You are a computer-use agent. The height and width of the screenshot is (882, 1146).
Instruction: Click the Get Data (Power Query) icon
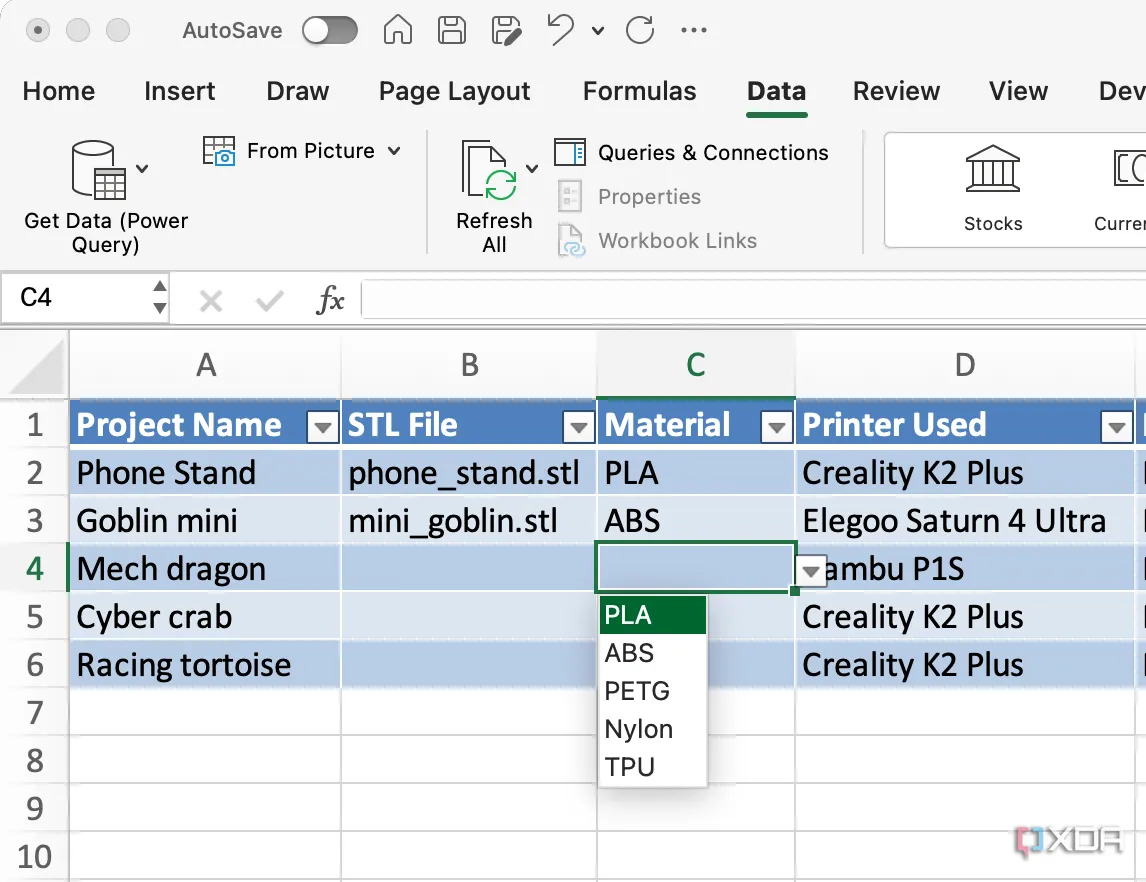point(99,170)
